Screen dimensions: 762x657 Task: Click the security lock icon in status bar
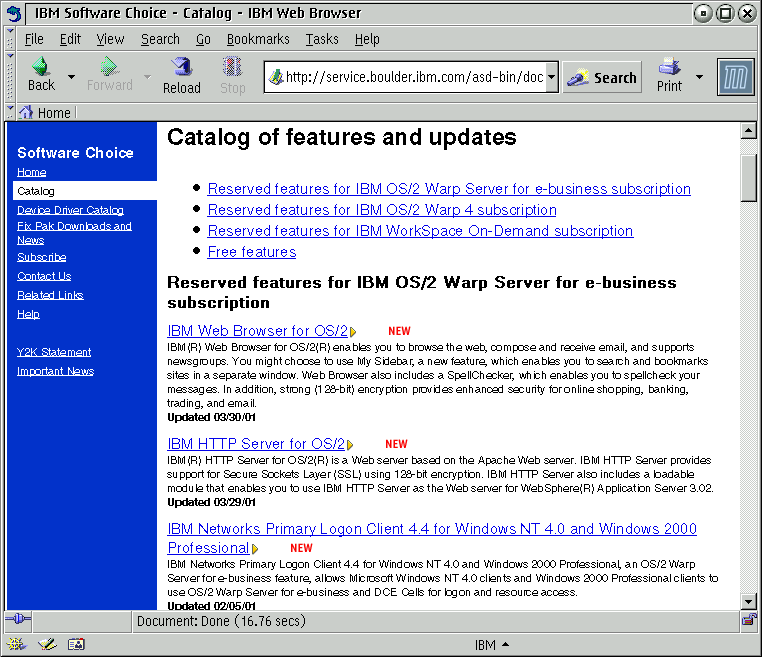tap(749, 619)
